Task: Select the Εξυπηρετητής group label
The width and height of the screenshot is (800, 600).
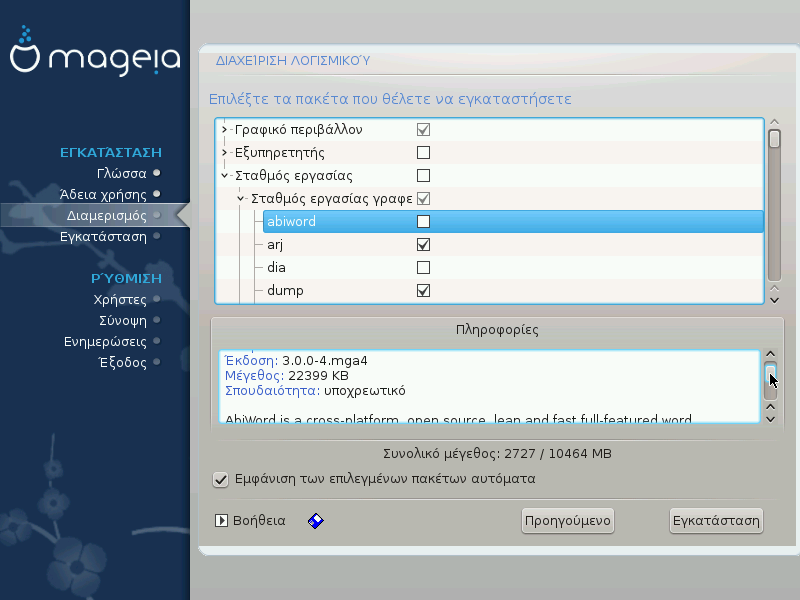Action: point(280,153)
